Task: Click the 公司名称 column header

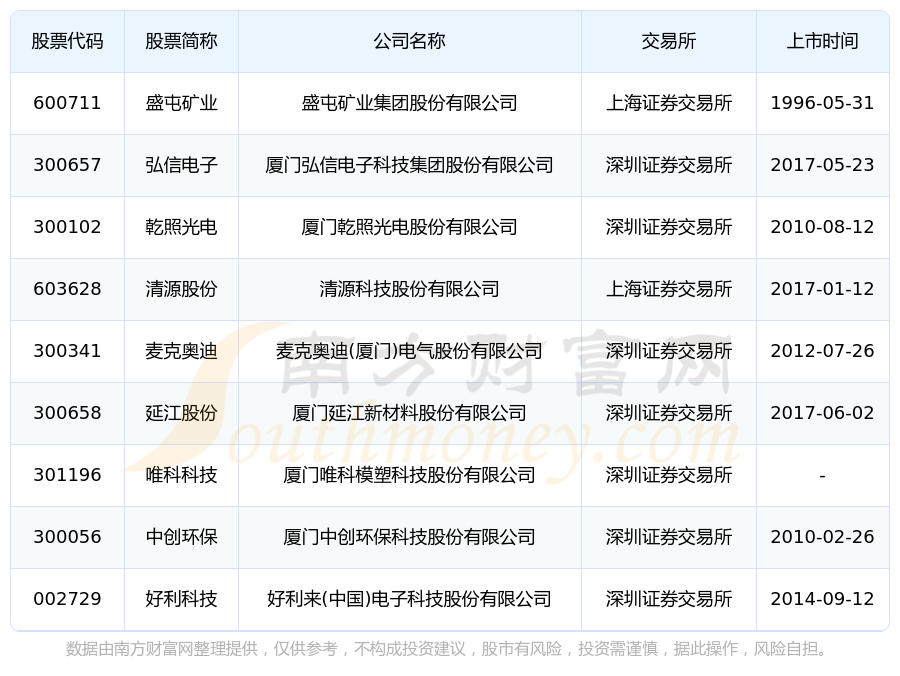Action: pyautogui.click(x=410, y=41)
